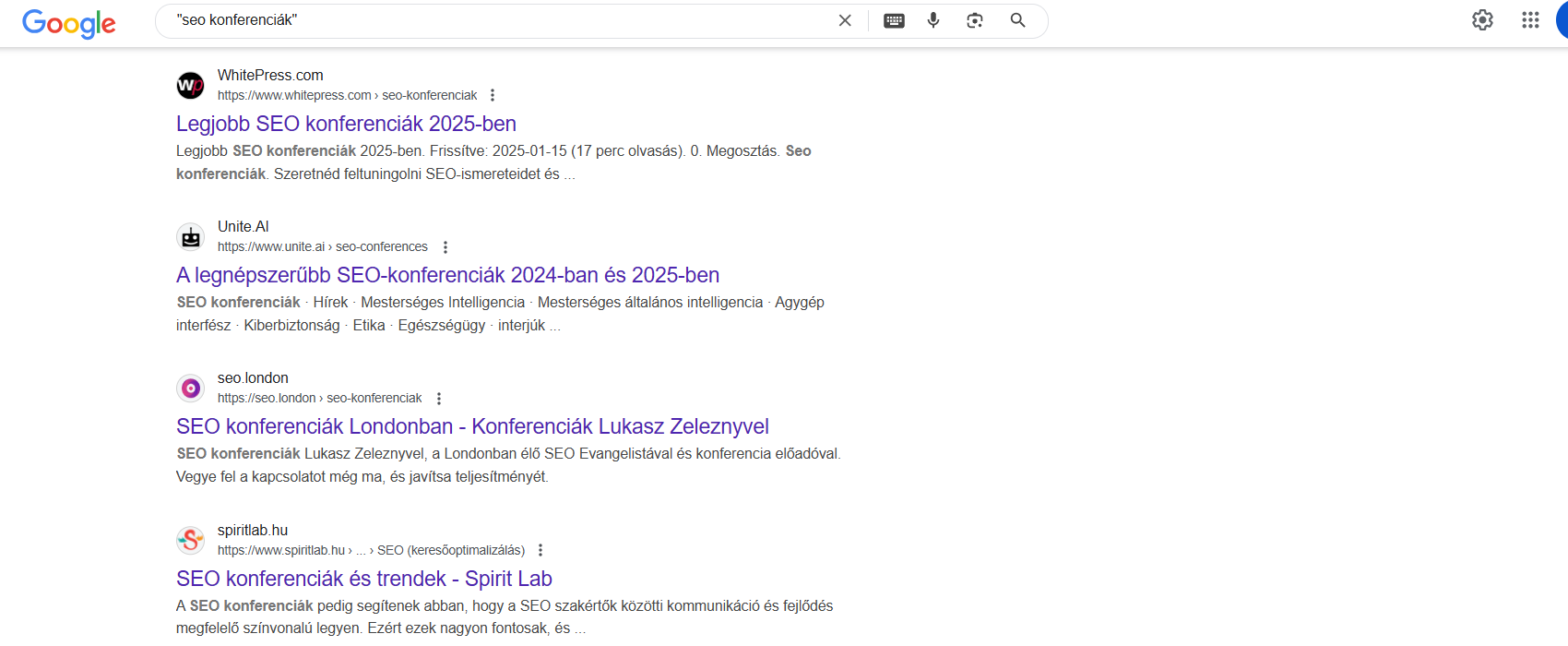
Task: Open the Google account avatar
Action: click(1562, 20)
